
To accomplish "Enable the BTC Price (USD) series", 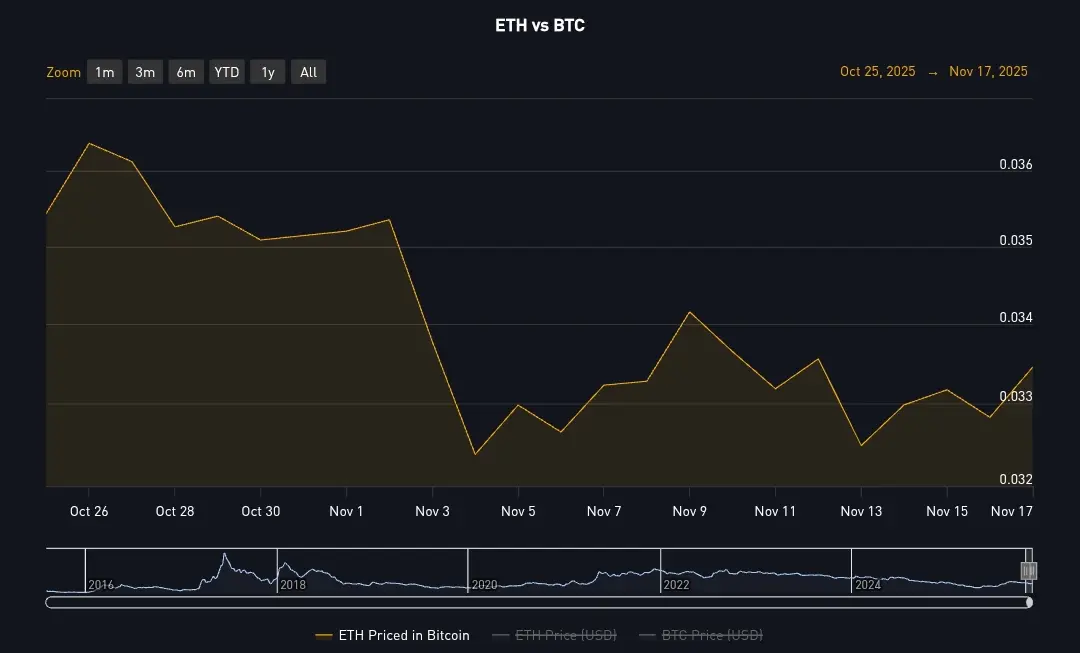I will [712, 635].
